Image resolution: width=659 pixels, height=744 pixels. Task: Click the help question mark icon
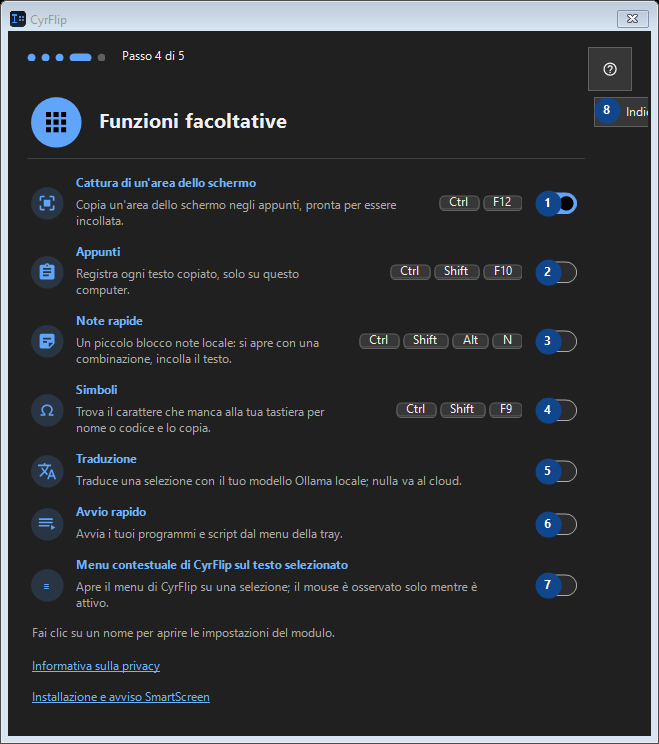pos(610,69)
